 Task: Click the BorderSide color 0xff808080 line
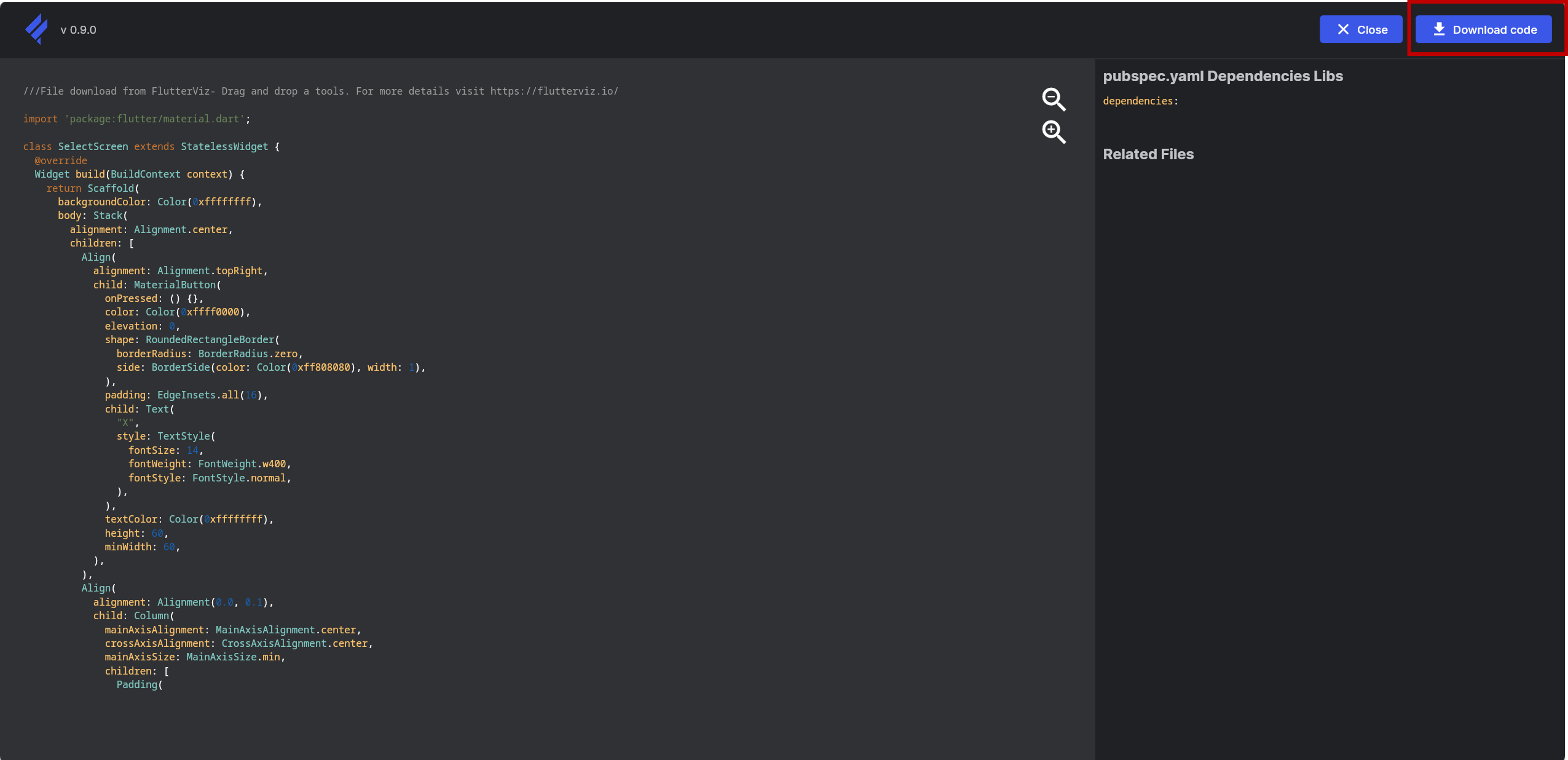[x=271, y=367]
